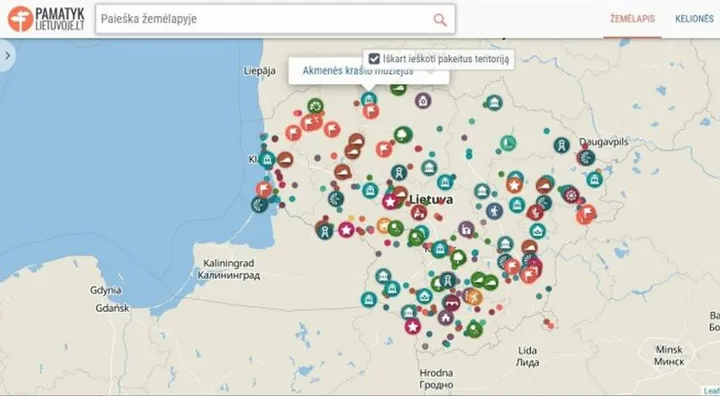The image size is (720, 396).
Task: Click the Liepāja city label
Action: tap(259, 71)
